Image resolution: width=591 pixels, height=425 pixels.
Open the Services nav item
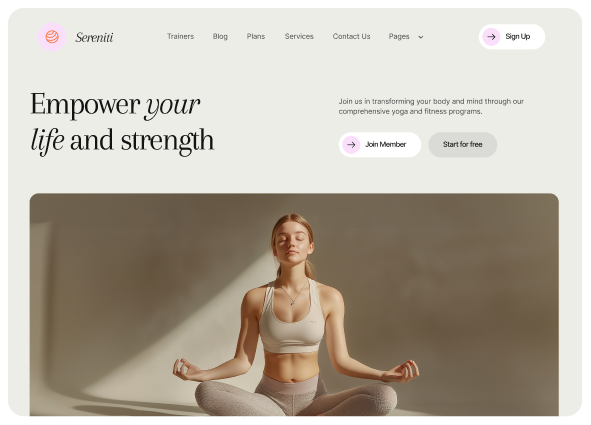(x=299, y=37)
